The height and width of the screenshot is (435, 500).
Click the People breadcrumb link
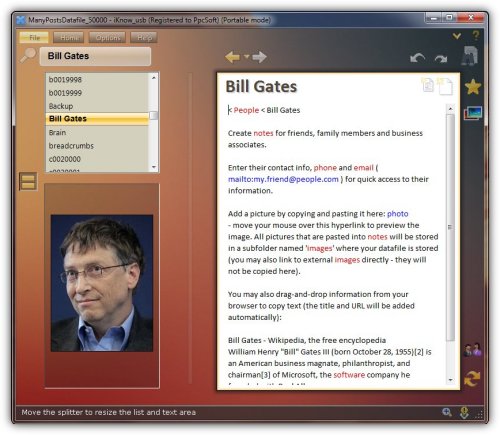pyautogui.click(x=246, y=110)
